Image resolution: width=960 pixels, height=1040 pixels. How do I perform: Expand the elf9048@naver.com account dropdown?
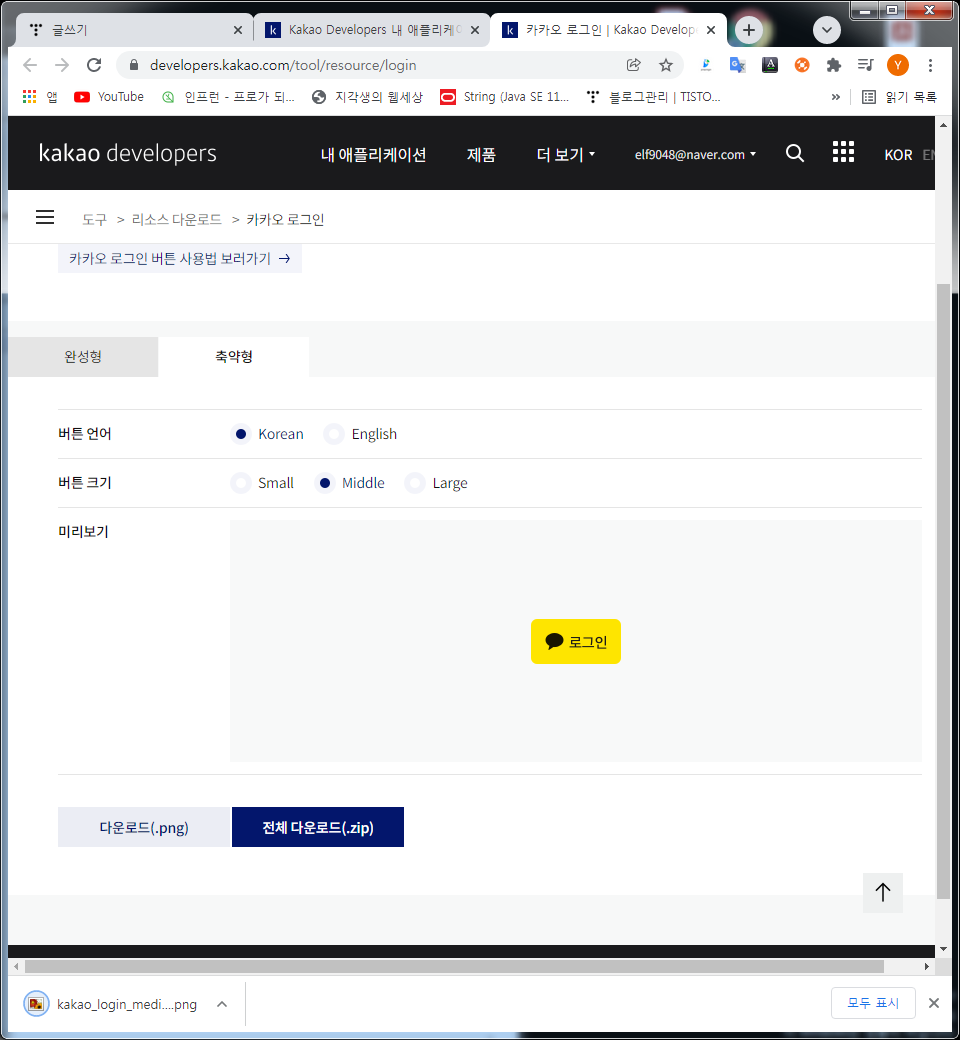[695, 155]
